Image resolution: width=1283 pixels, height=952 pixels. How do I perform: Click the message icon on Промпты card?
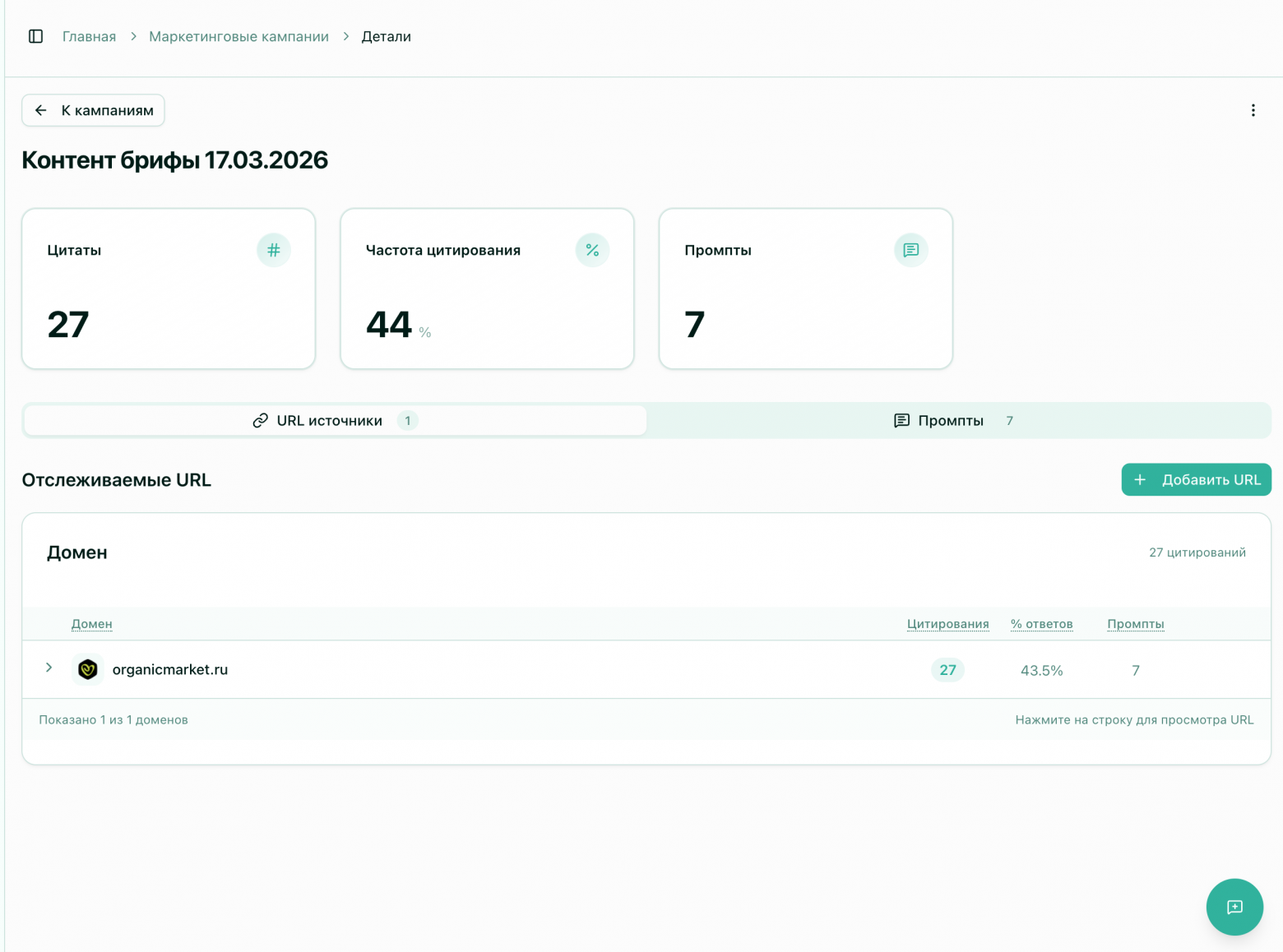click(x=910, y=250)
